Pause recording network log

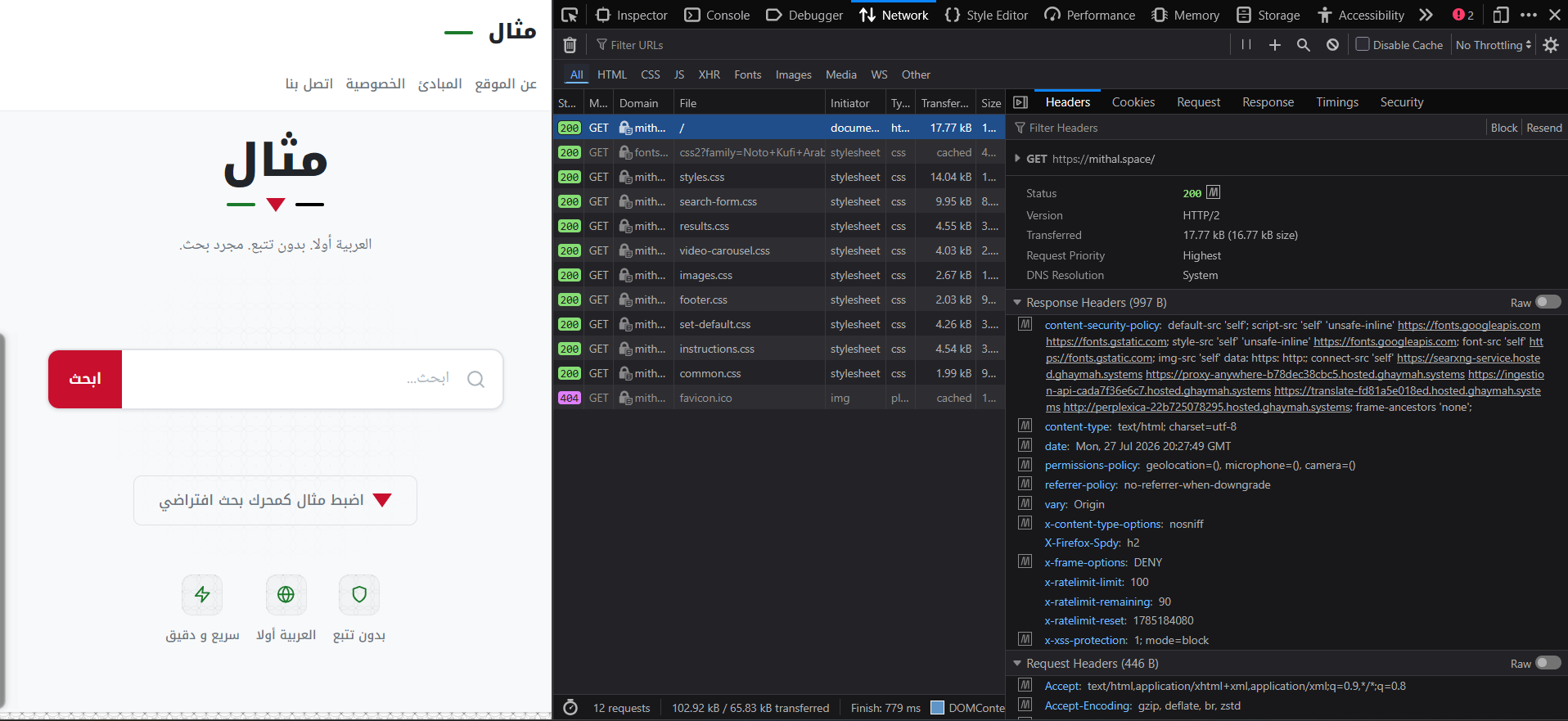coord(1246,45)
